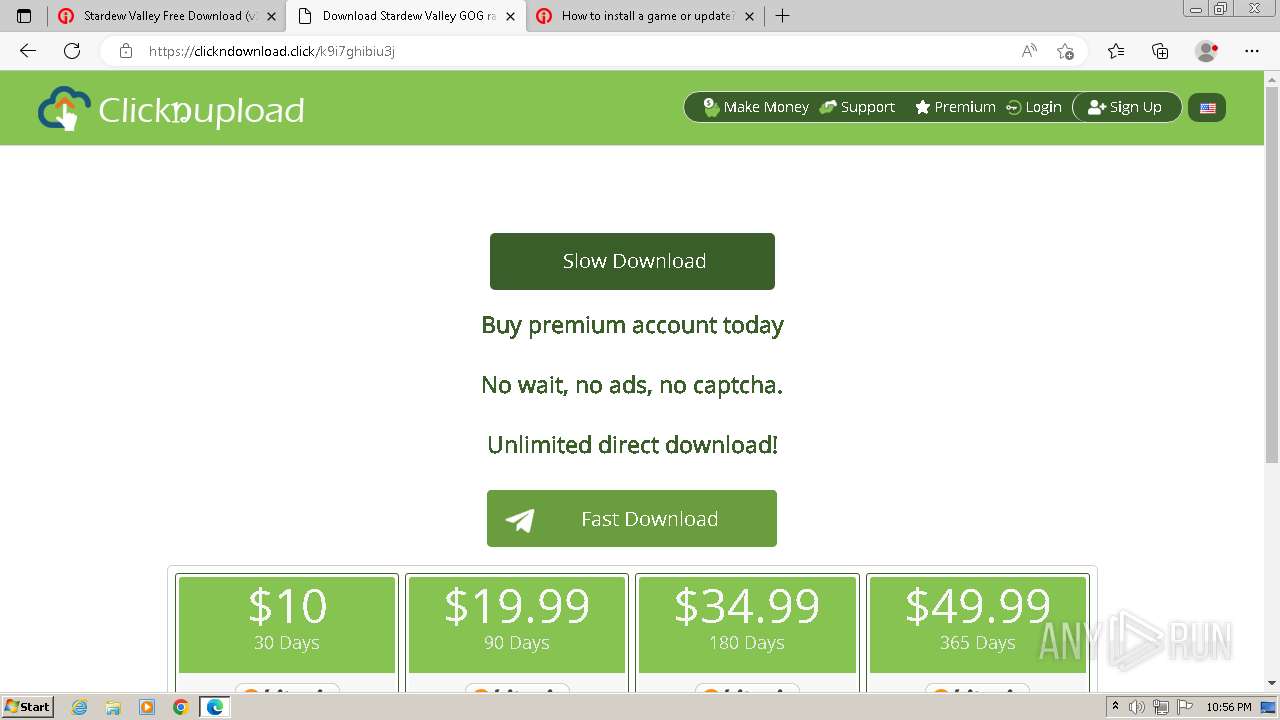1280x720 pixels.
Task: Select the $19.99 90 Days plan
Action: point(517,624)
